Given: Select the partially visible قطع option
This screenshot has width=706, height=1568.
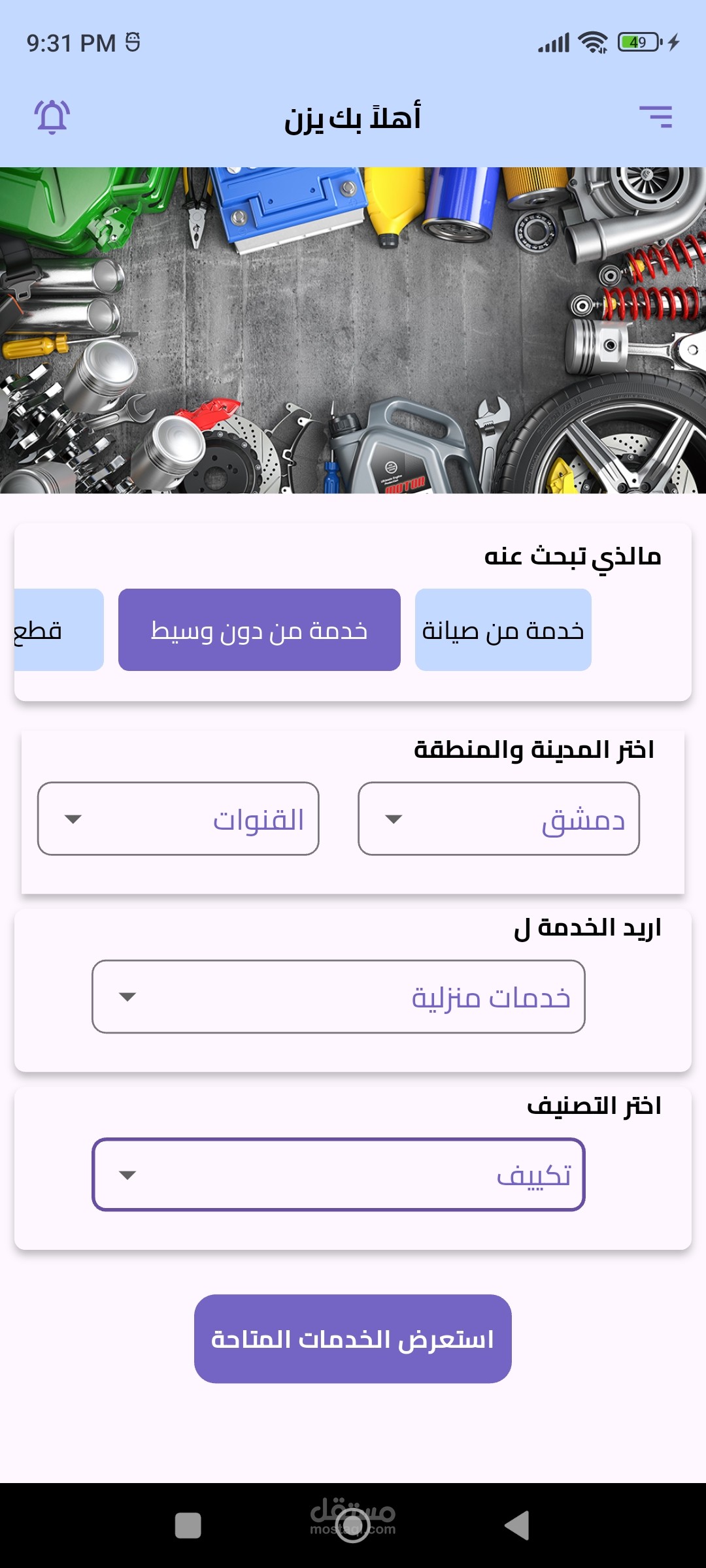Looking at the screenshot, I should pos(59,630).
